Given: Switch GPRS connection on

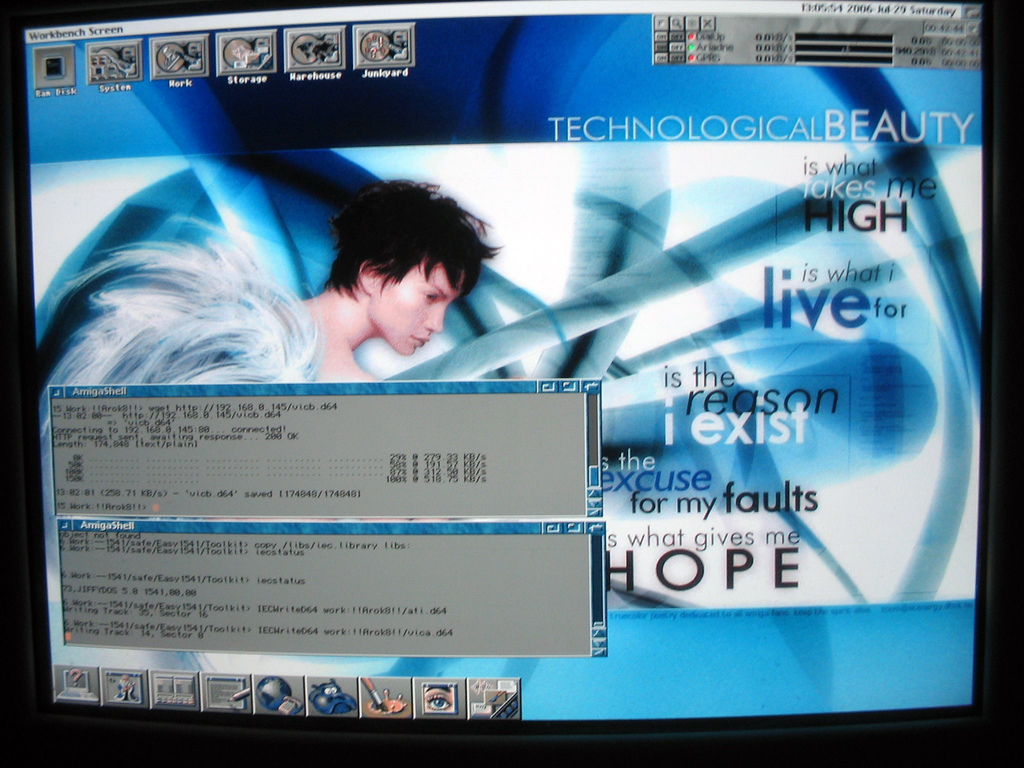Looking at the screenshot, I should 661,58.
